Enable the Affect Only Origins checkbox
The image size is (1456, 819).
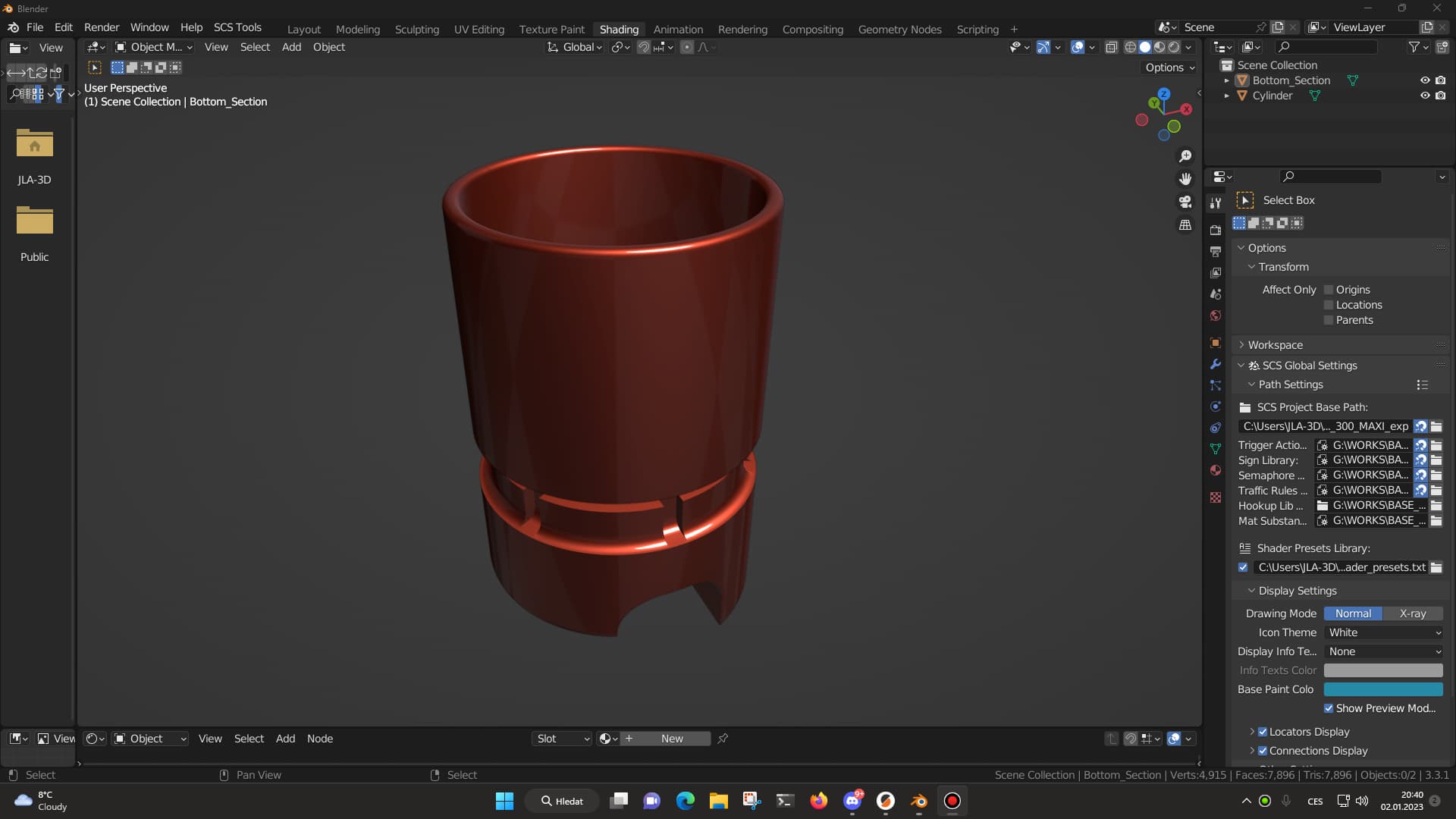[x=1329, y=290]
